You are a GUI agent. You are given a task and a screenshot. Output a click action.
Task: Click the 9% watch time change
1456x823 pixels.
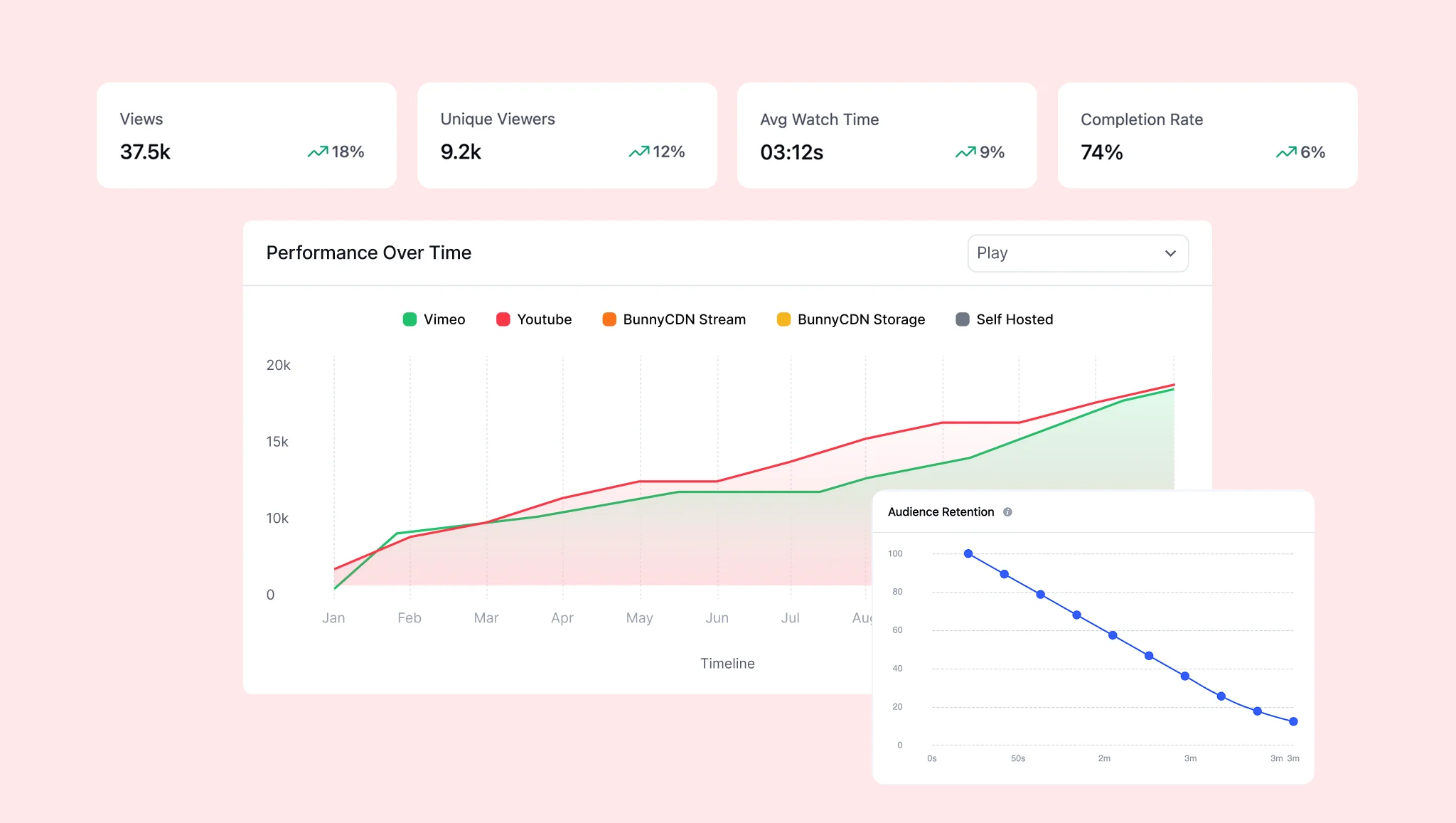point(992,152)
